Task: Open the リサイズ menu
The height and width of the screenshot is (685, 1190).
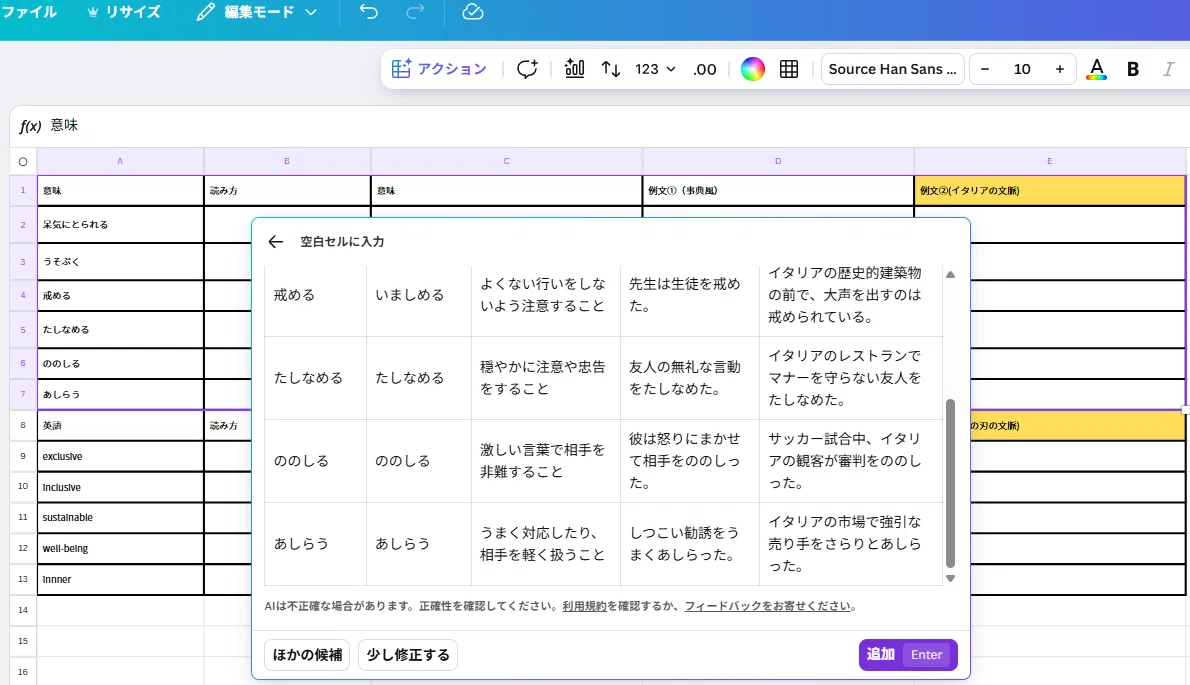Action: 124,12
